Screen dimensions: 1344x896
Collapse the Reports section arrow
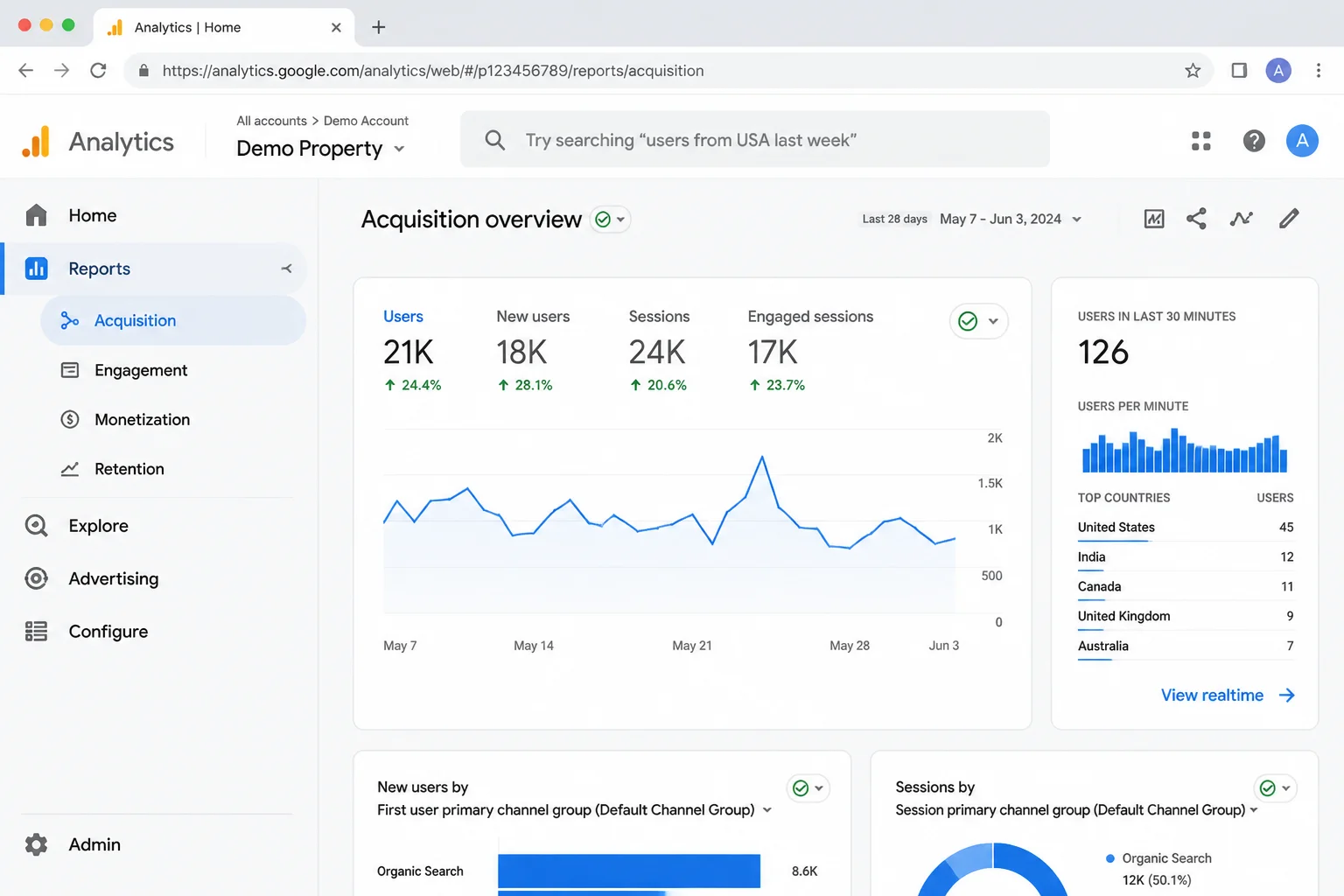pos(286,269)
